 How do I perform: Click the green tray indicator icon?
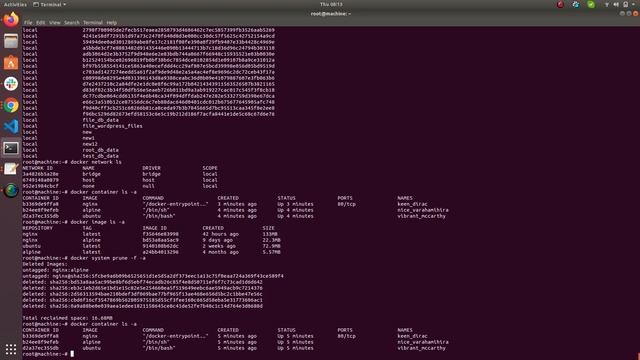click(x=591, y=4)
